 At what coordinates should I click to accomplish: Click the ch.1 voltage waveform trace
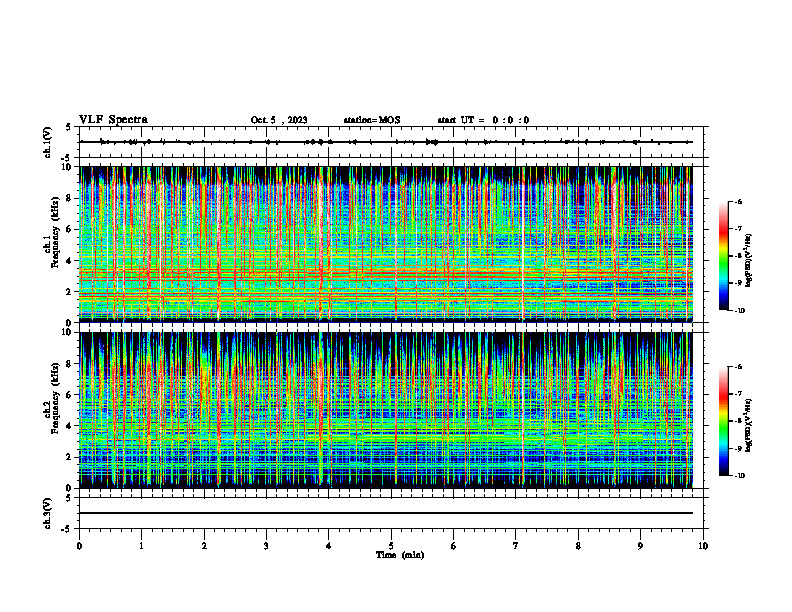tap(386, 142)
